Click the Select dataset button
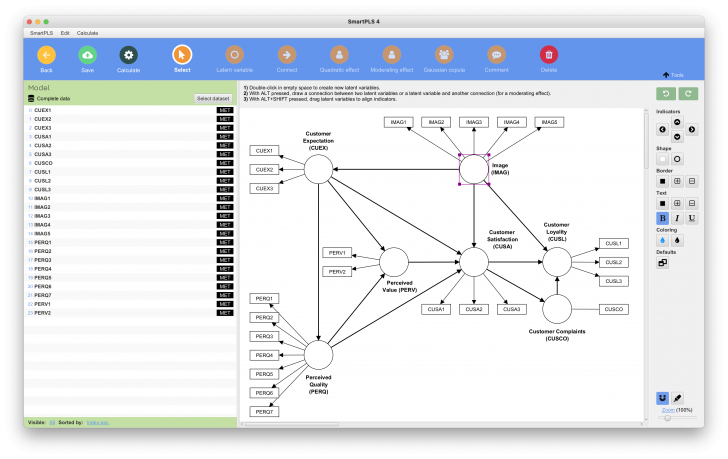Screen dimensions: 728x459 click(213, 98)
